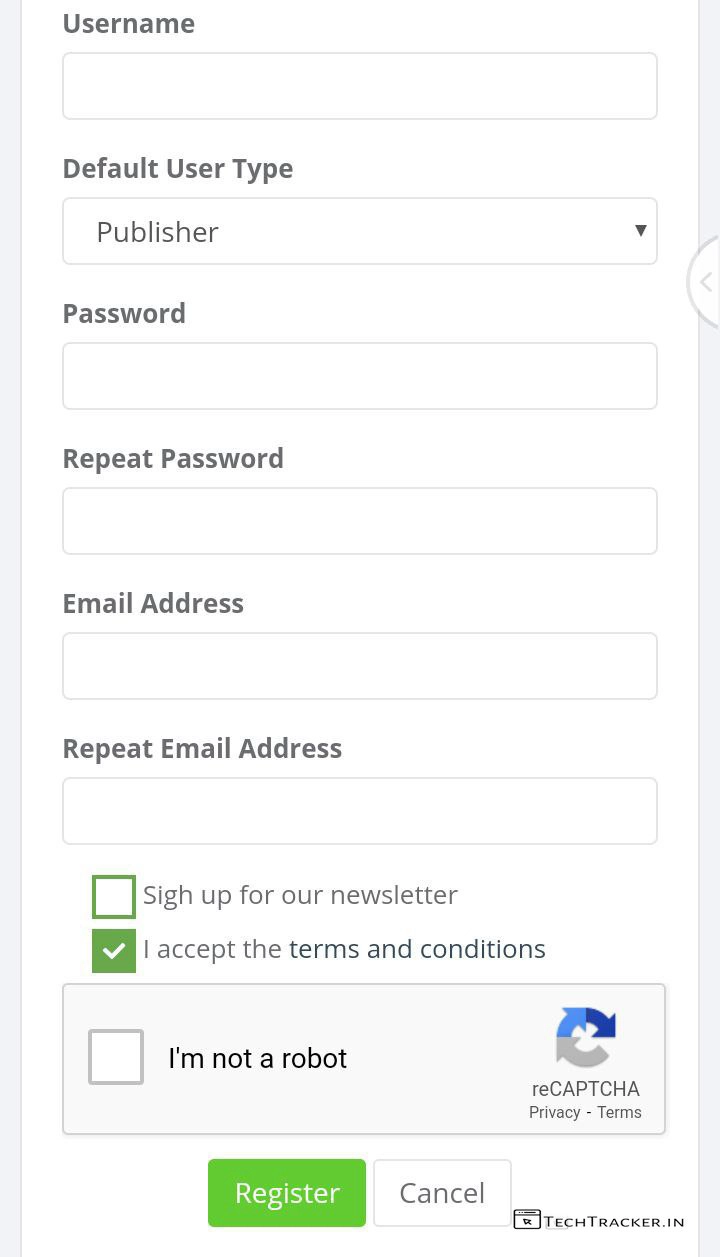Open the terms and conditions link
Viewport: 720px width, 1257px height.
(417, 949)
